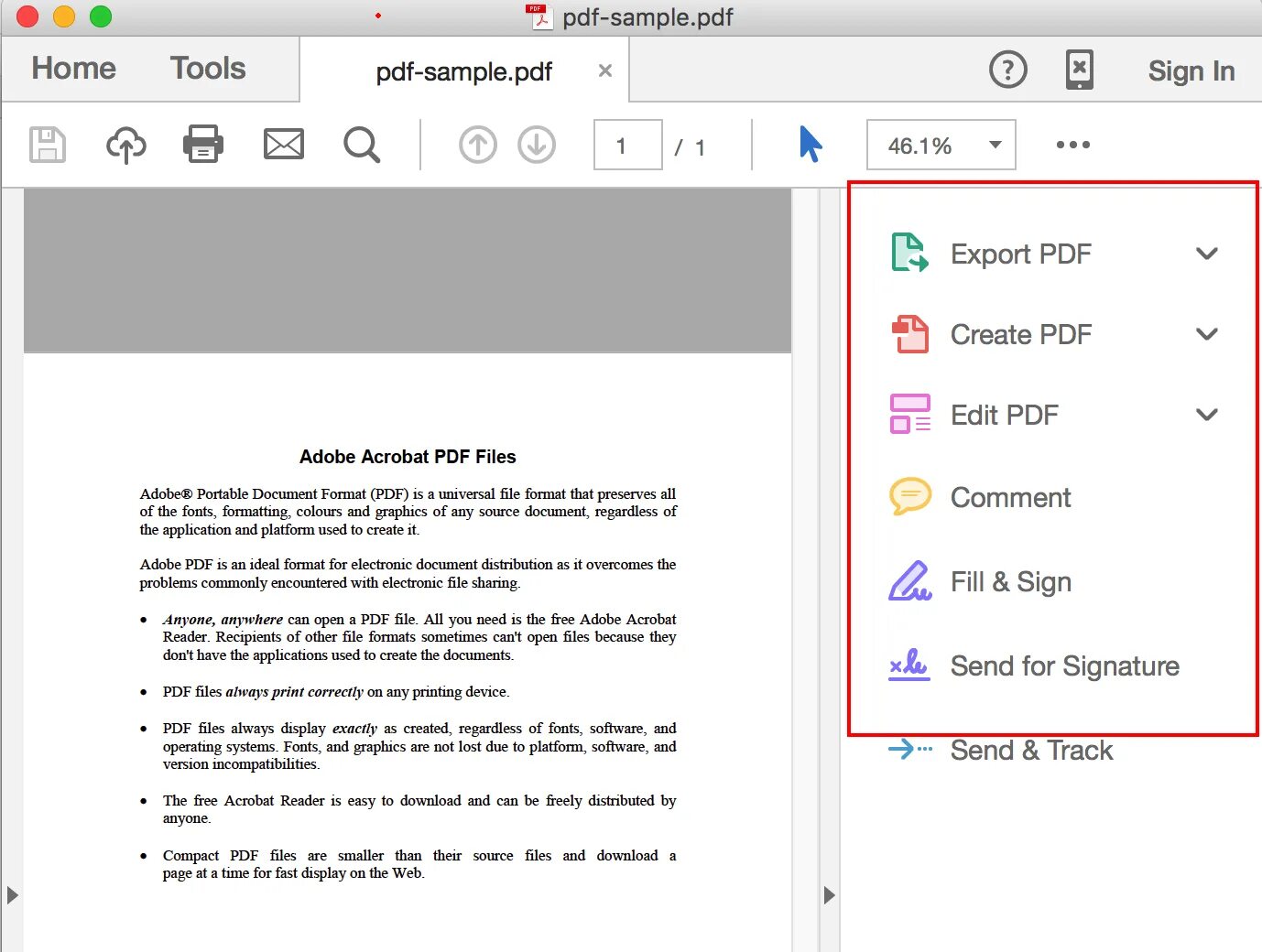The height and width of the screenshot is (952, 1262).
Task: Click the upload to cloud icon
Action: (126, 145)
